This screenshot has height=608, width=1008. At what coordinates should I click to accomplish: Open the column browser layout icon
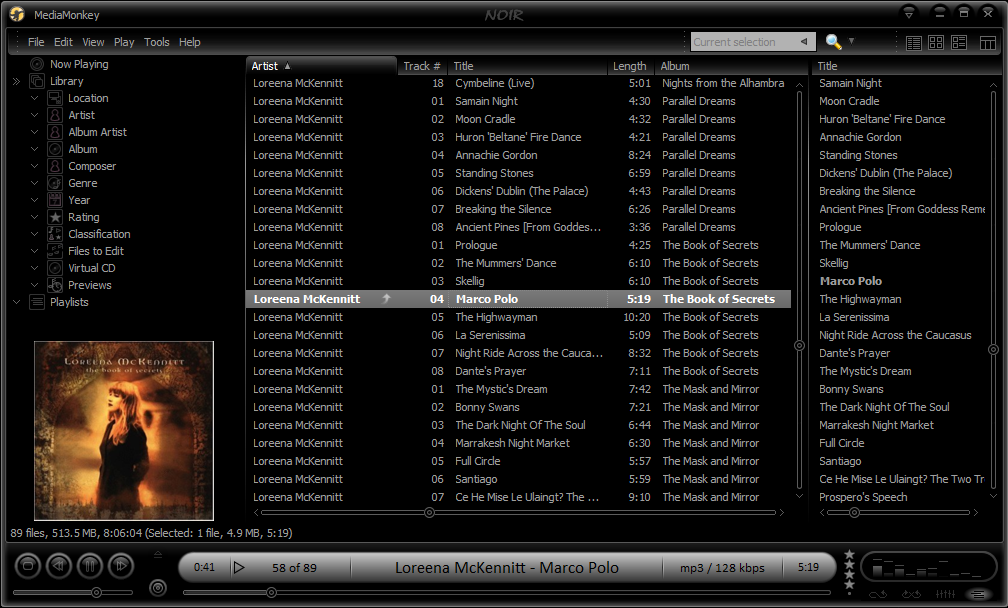click(x=987, y=42)
